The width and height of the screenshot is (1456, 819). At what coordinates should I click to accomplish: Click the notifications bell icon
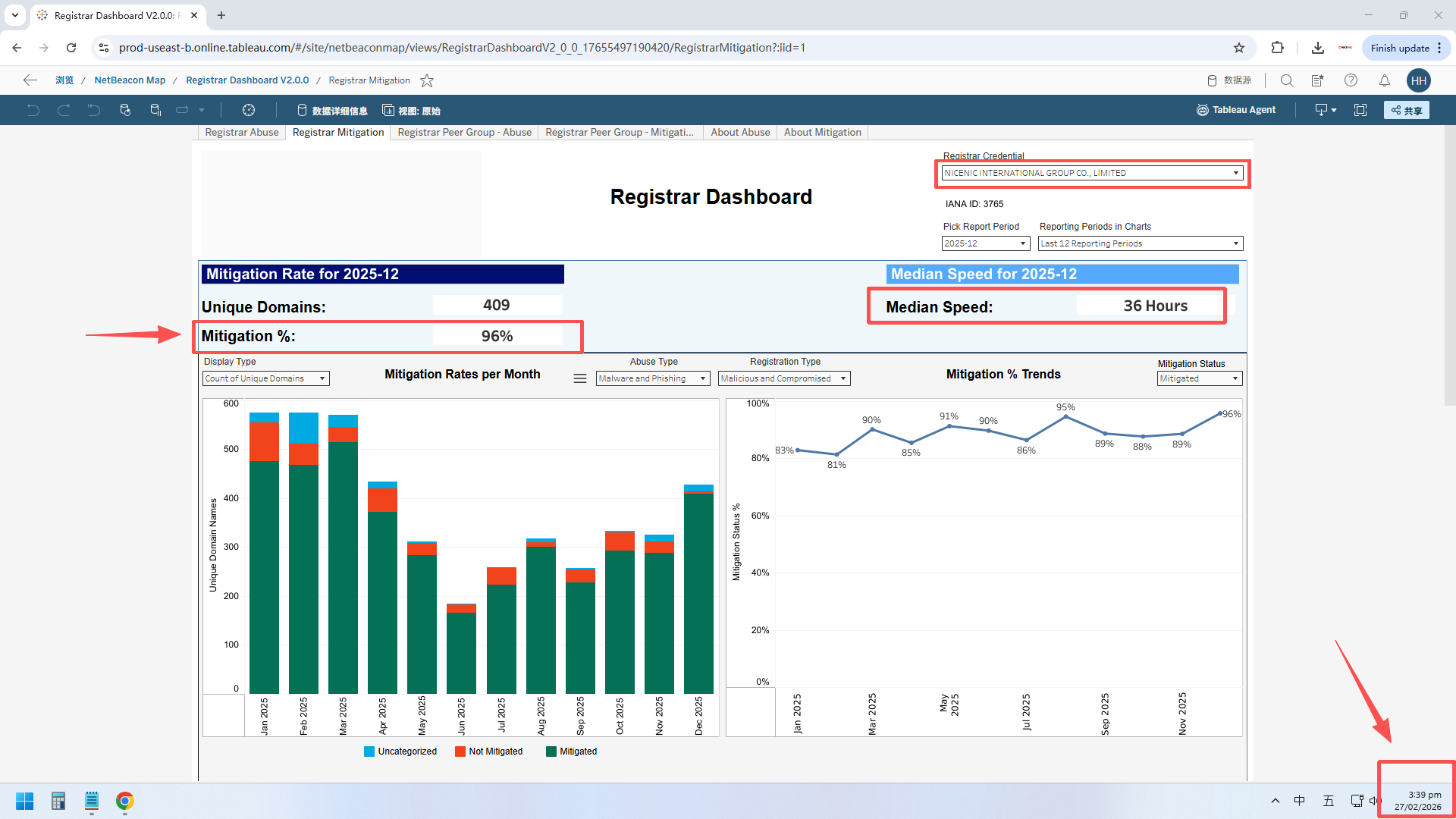point(1384,80)
